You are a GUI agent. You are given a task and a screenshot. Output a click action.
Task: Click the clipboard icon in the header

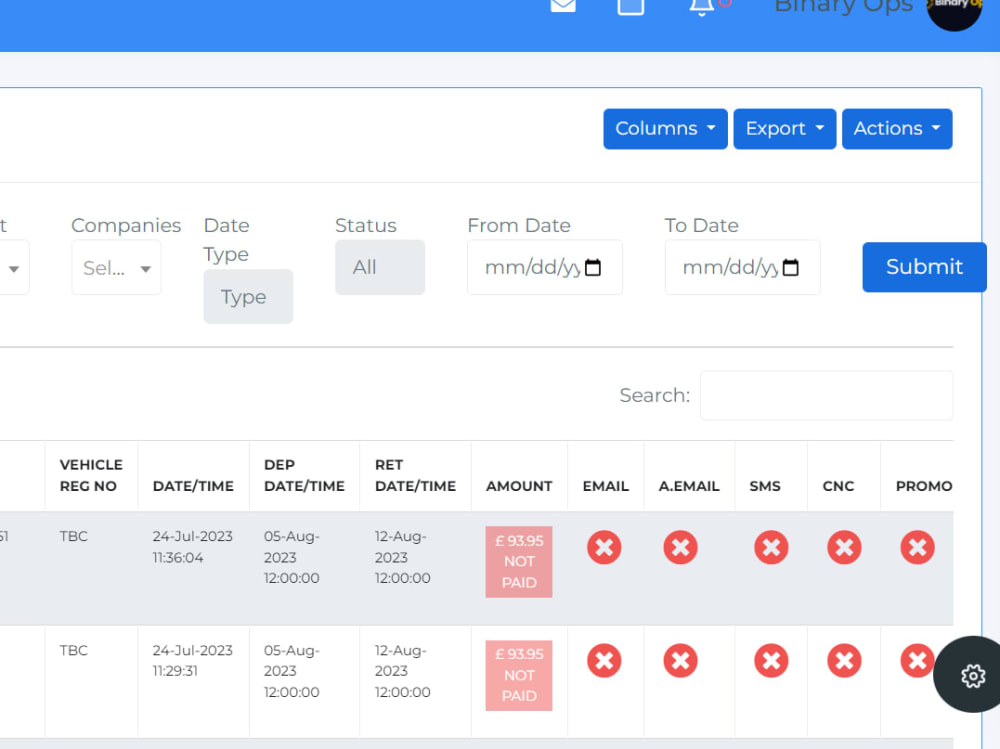631,6
